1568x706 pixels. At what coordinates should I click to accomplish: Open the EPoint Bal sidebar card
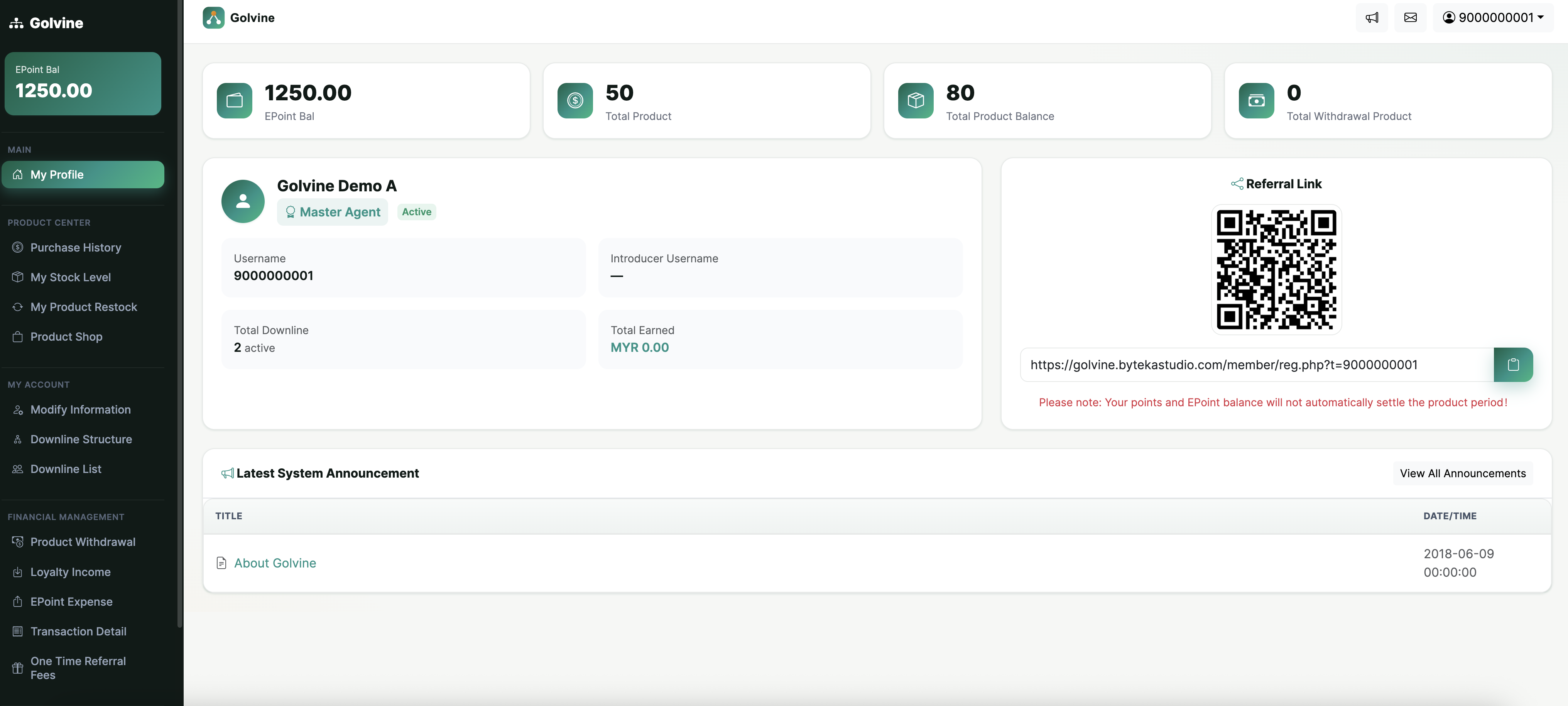83,83
